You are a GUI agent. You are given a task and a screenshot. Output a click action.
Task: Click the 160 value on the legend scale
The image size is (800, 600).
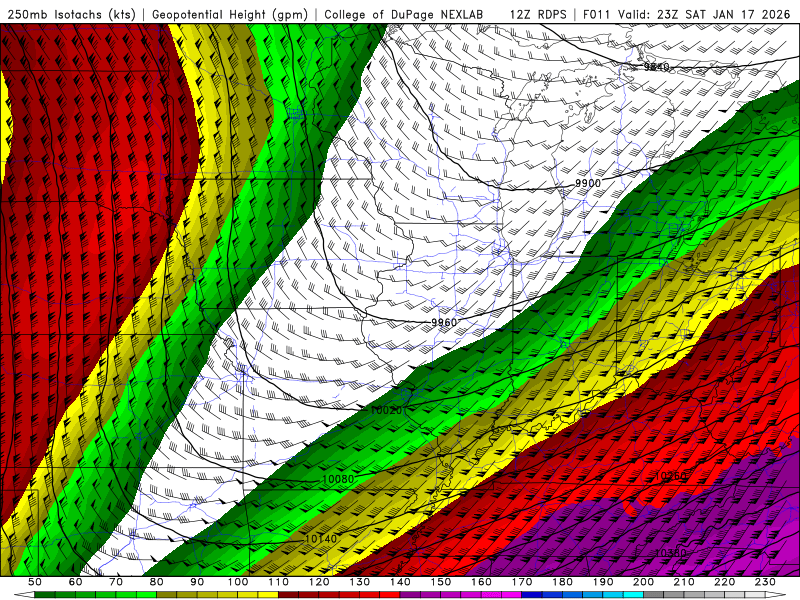pos(482,582)
